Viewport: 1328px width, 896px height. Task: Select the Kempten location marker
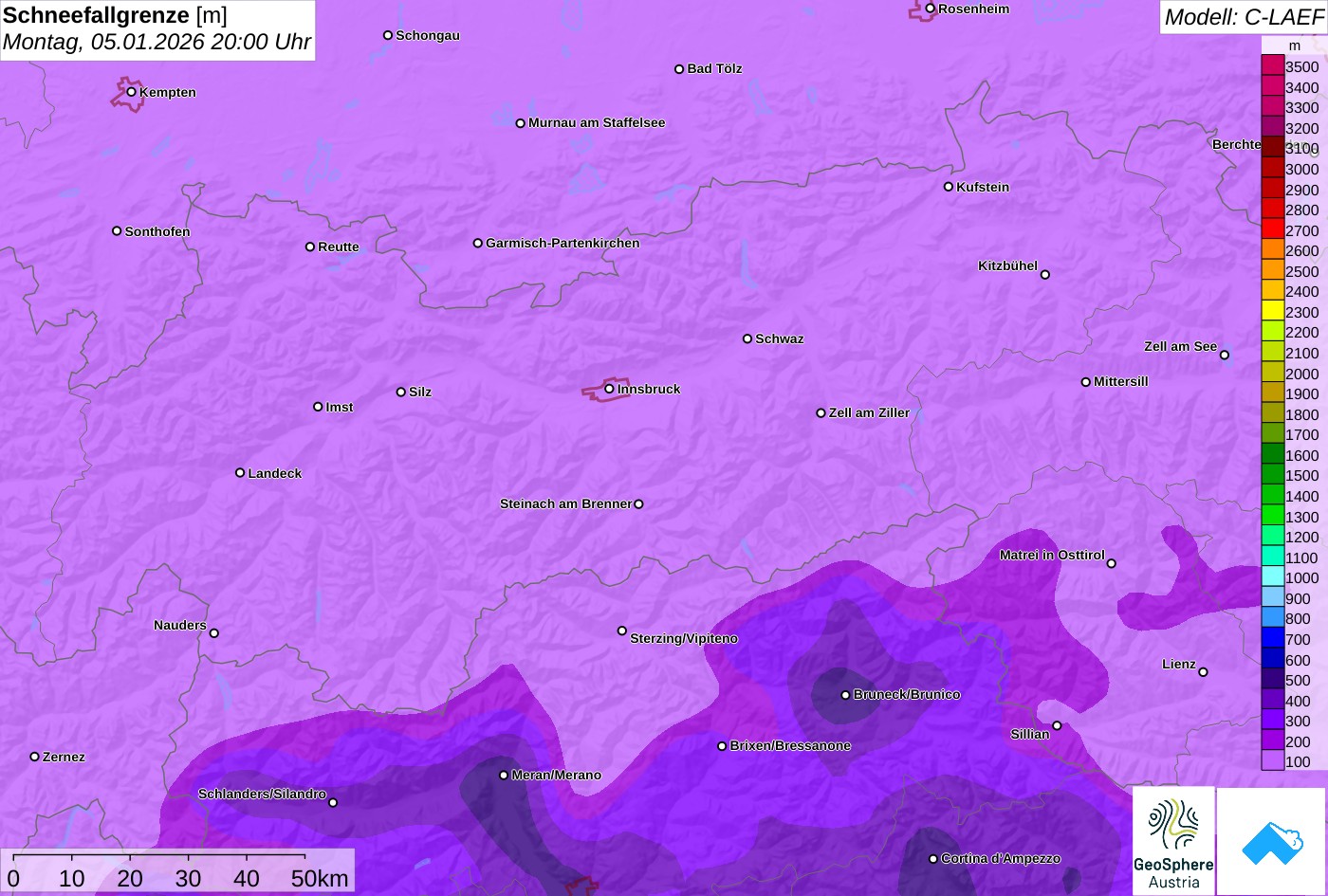click(x=132, y=92)
